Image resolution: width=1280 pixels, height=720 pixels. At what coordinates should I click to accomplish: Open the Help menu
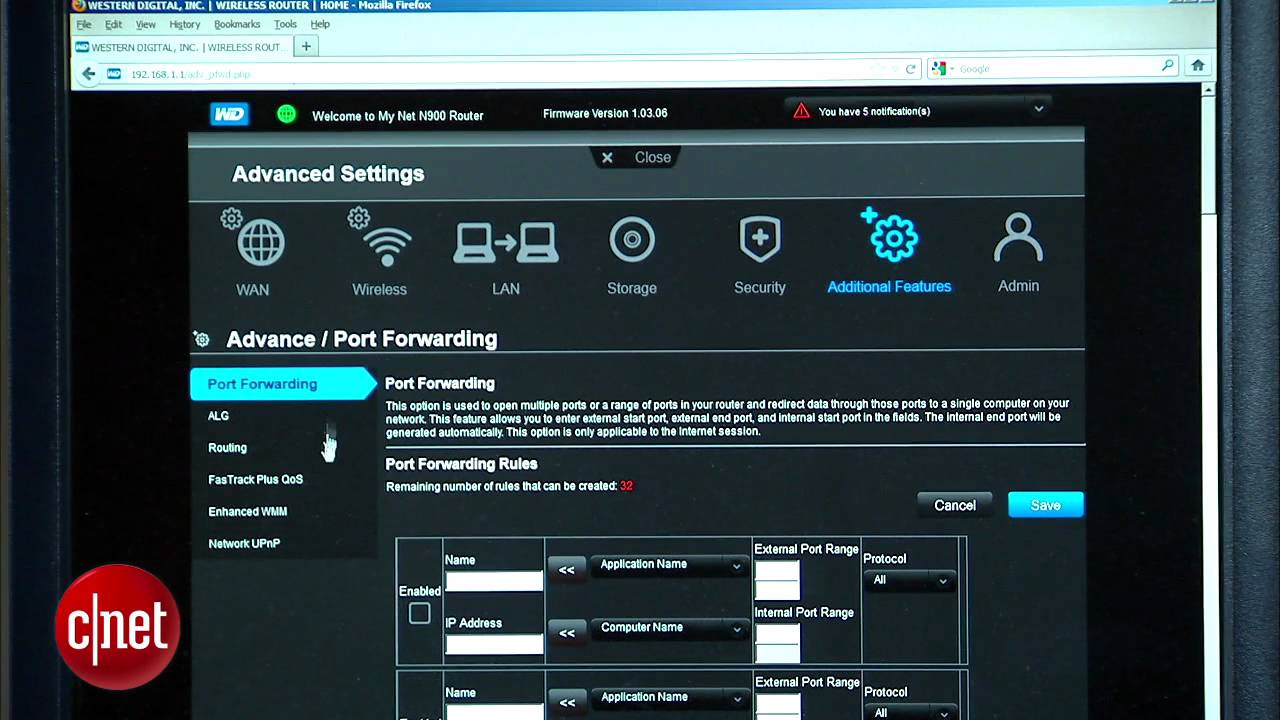(320, 24)
